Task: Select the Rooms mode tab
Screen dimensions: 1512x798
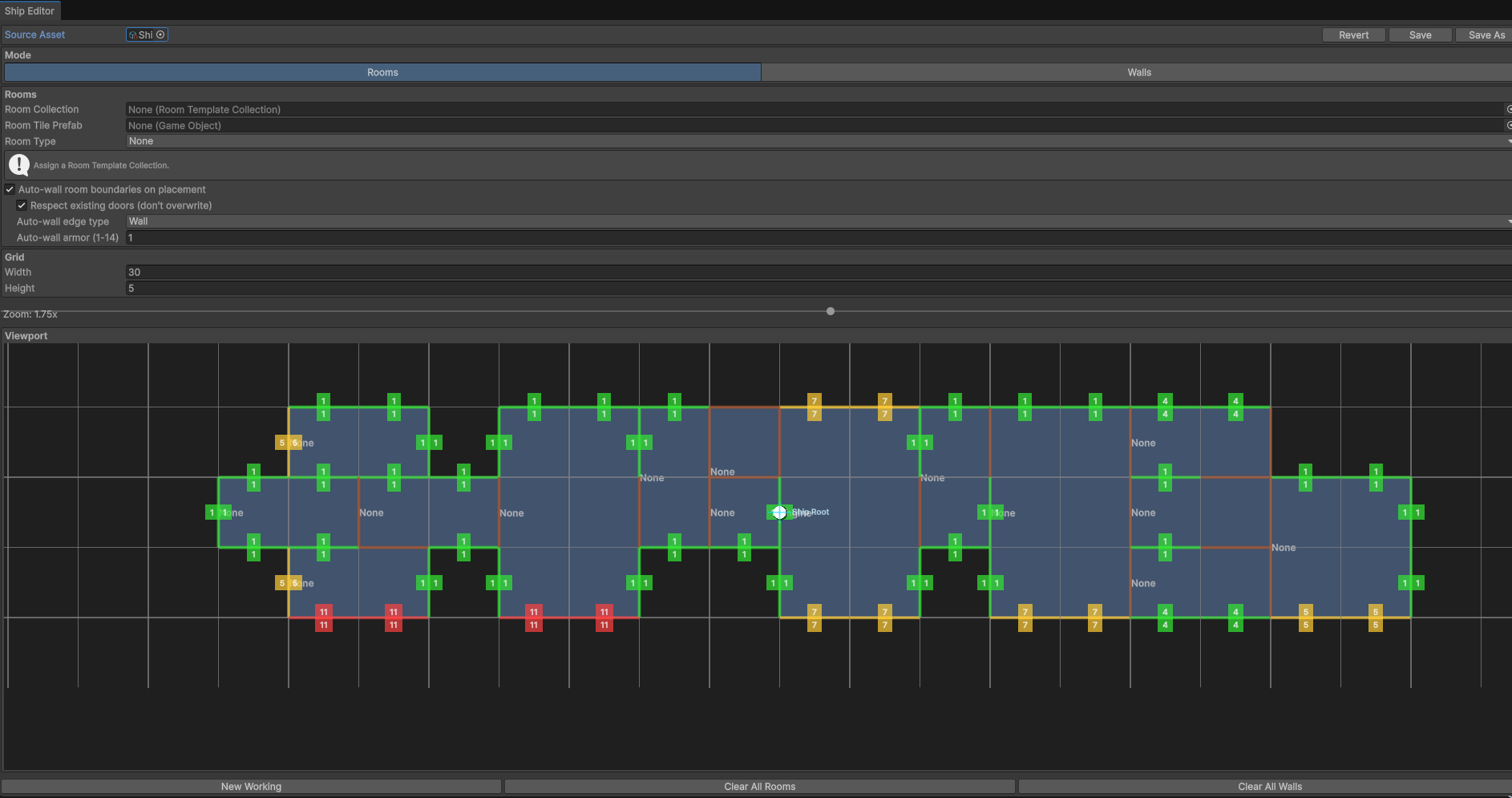Action: (x=382, y=72)
